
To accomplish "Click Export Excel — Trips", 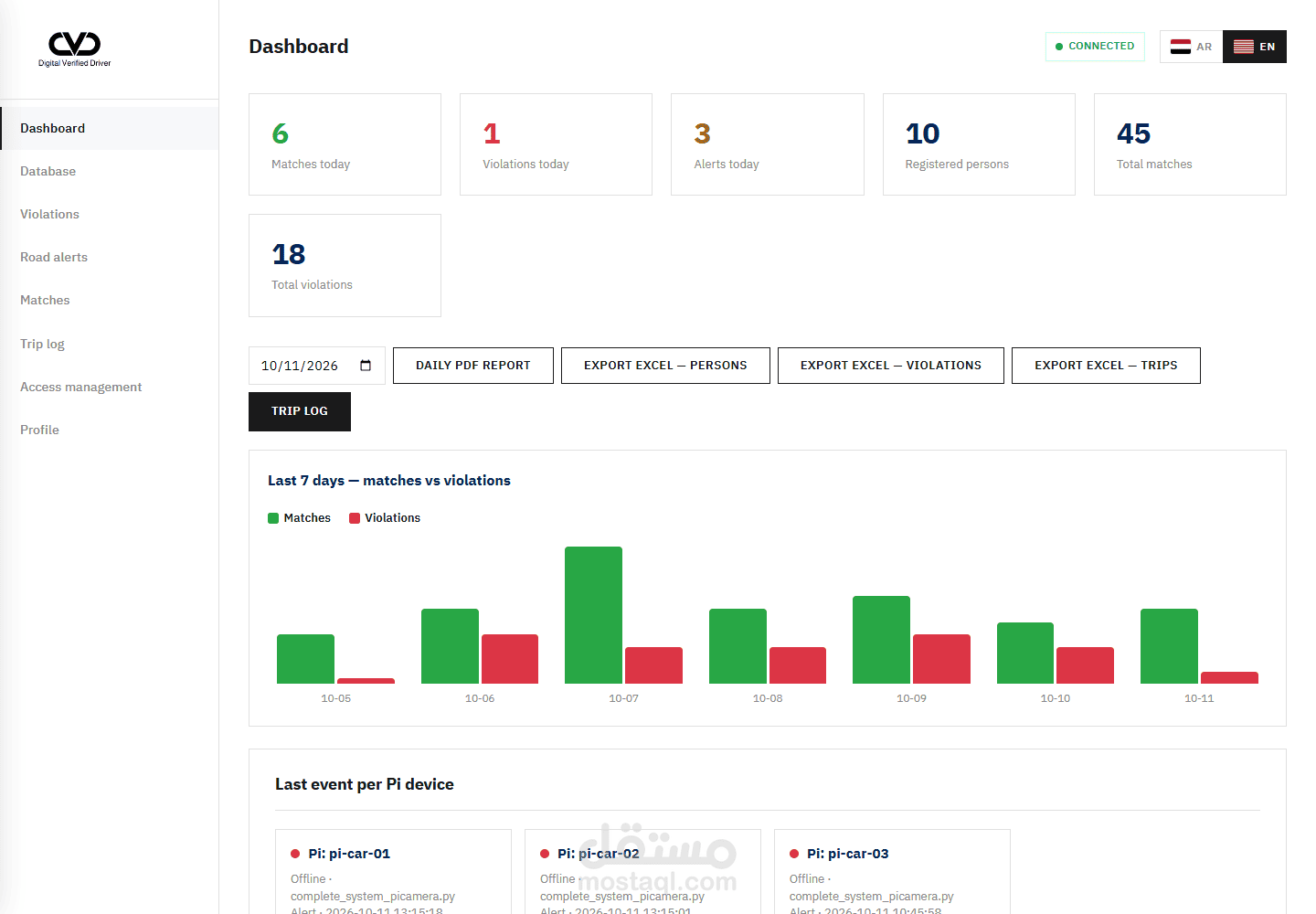I will click(x=1106, y=366).
